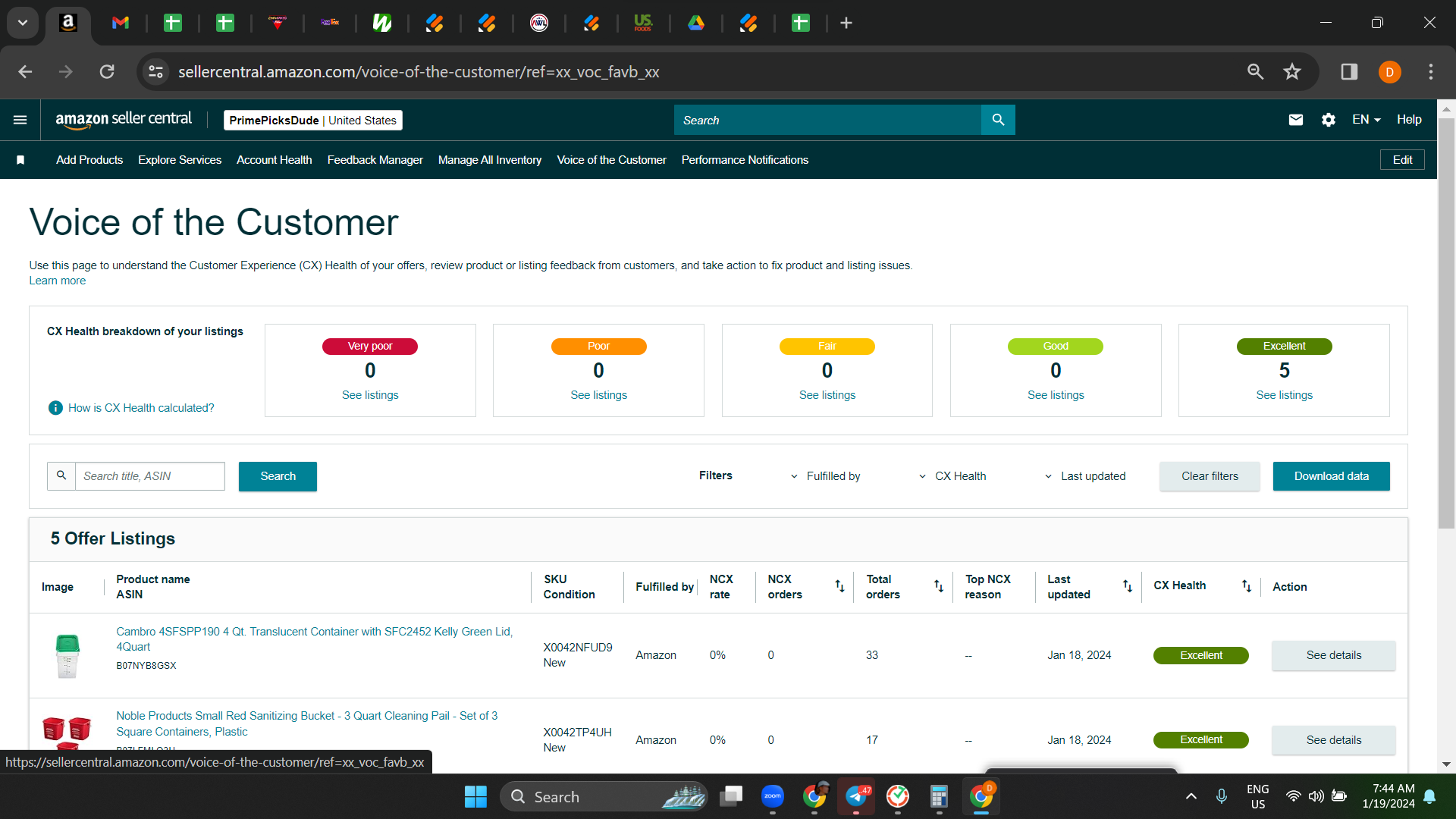Screen dimensions: 1456x819
Task: Open the Chrome profile avatar D
Action: (1389, 72)
